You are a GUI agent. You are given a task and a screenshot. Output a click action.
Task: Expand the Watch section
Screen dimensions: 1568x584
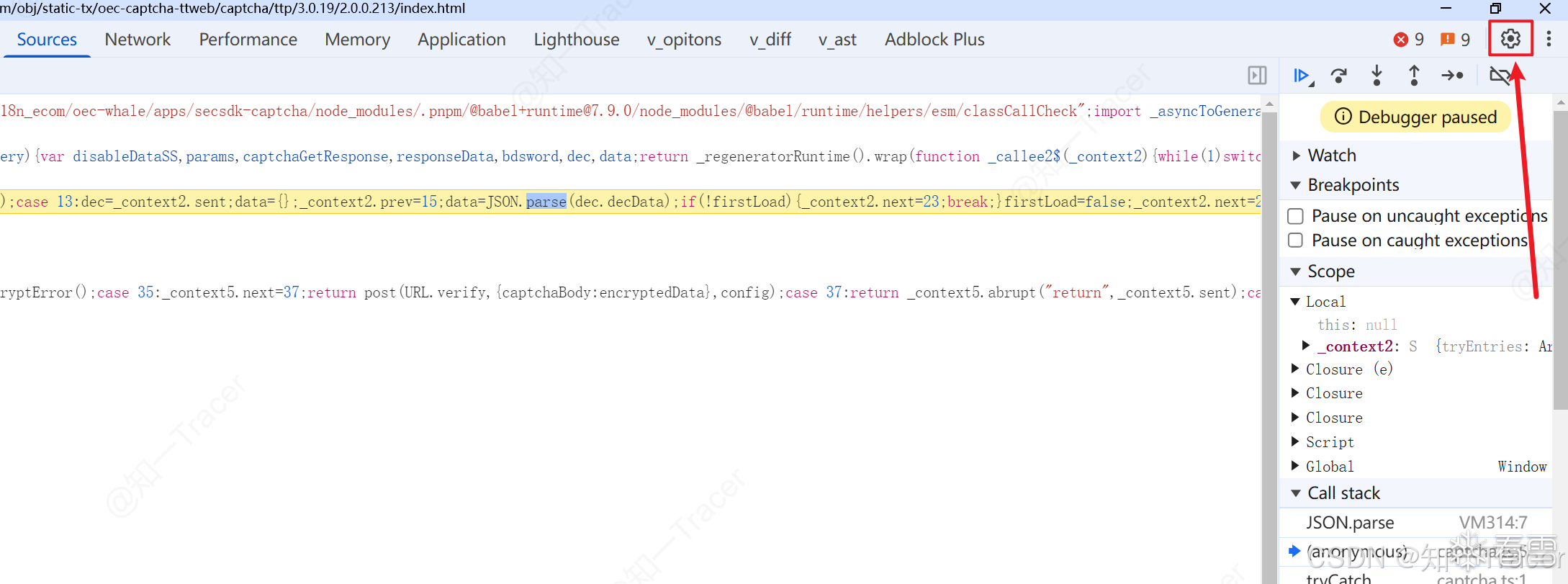[x=1297, y=156]
